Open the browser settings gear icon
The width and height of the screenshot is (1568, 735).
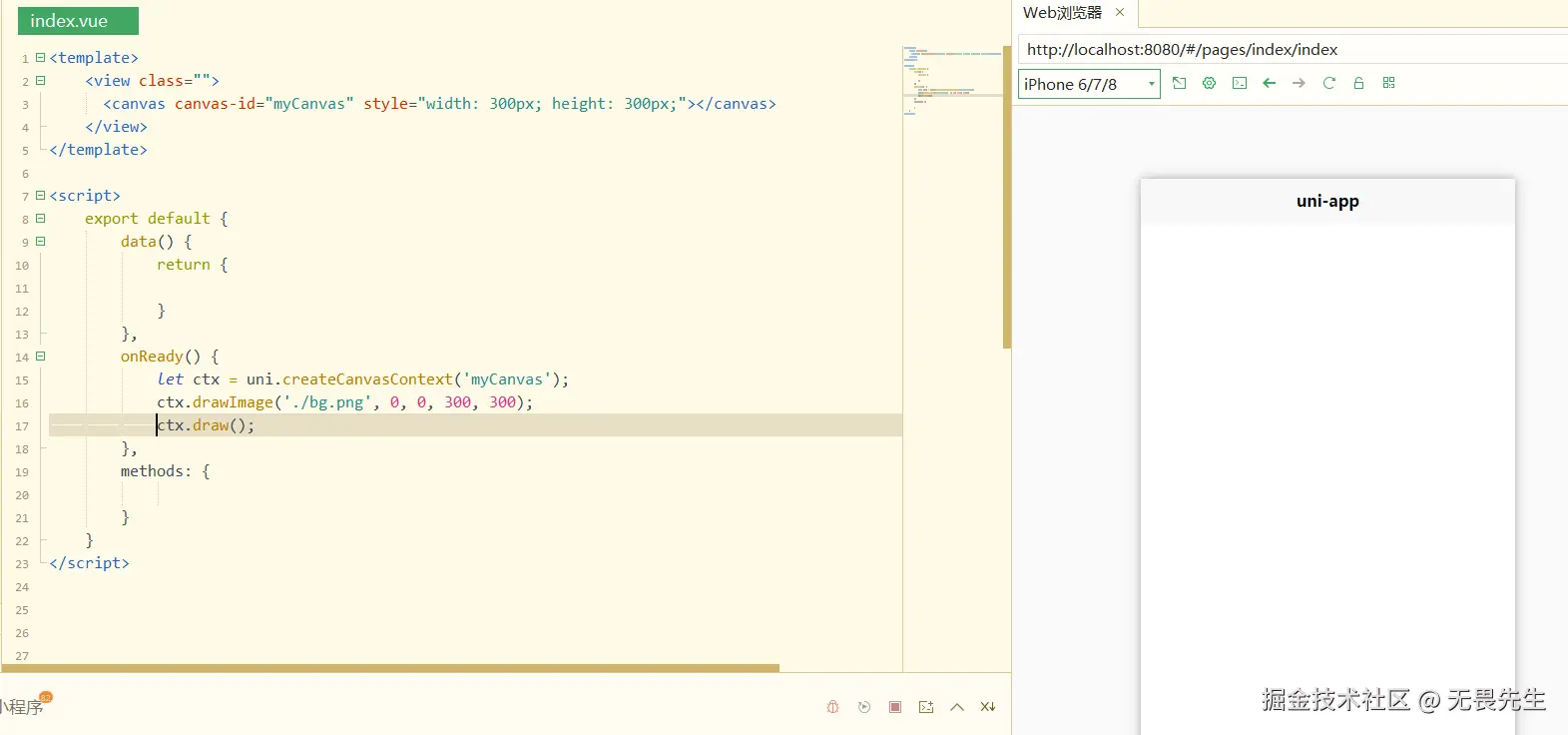1209,84
